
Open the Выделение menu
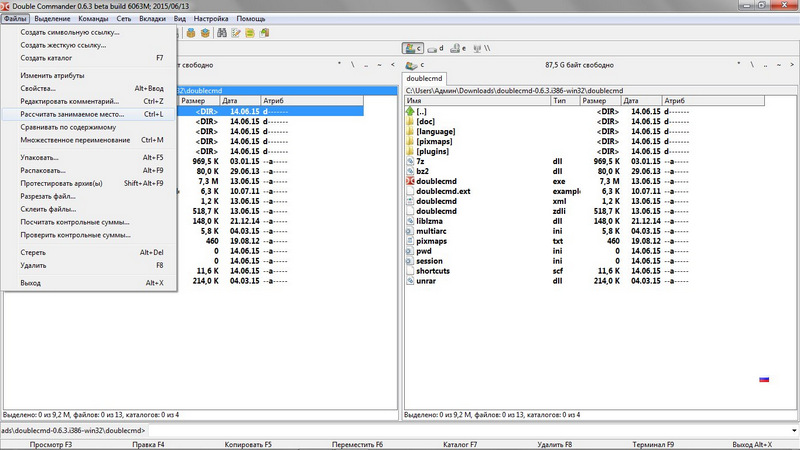coord(52,19)
